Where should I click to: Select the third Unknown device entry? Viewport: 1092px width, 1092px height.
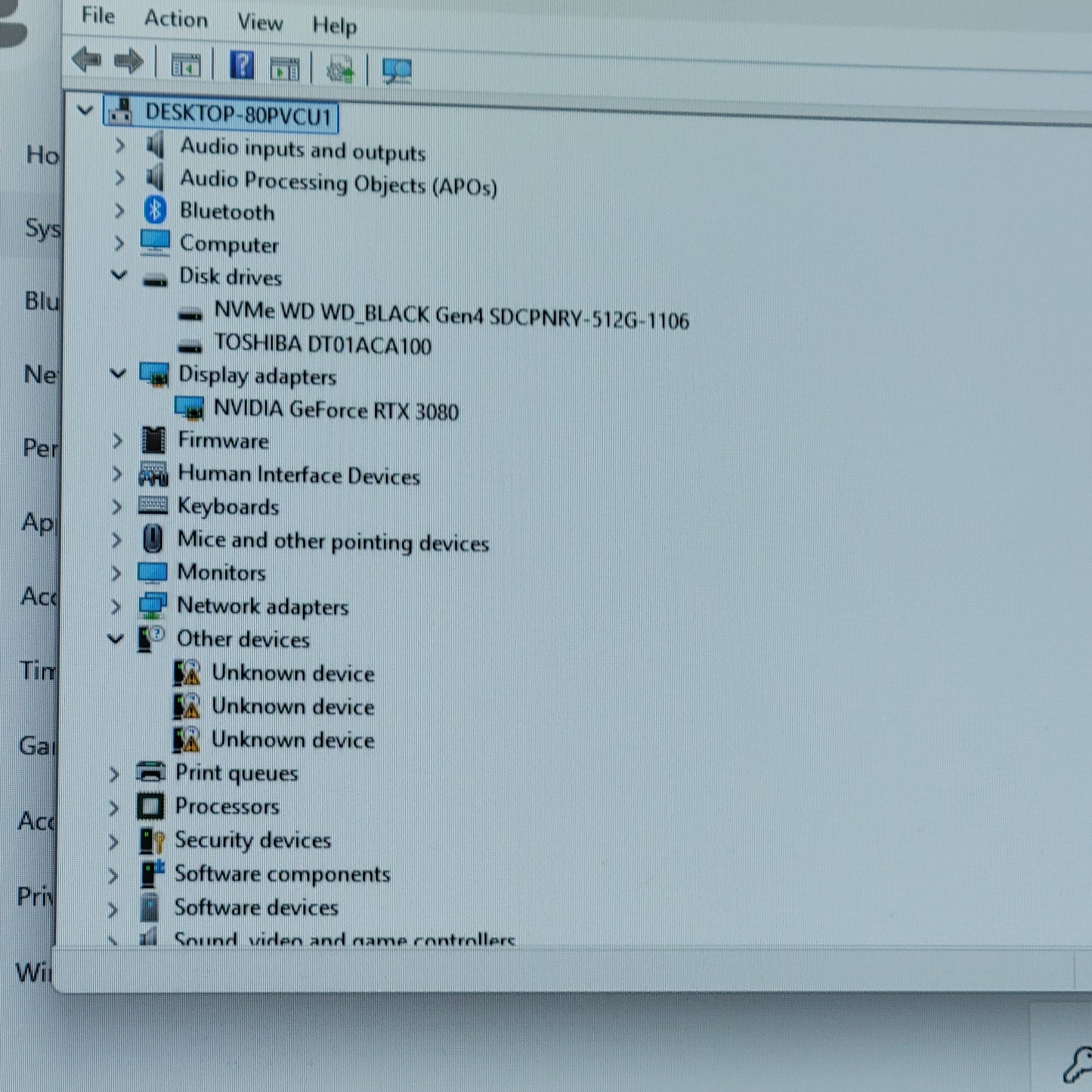292,740
